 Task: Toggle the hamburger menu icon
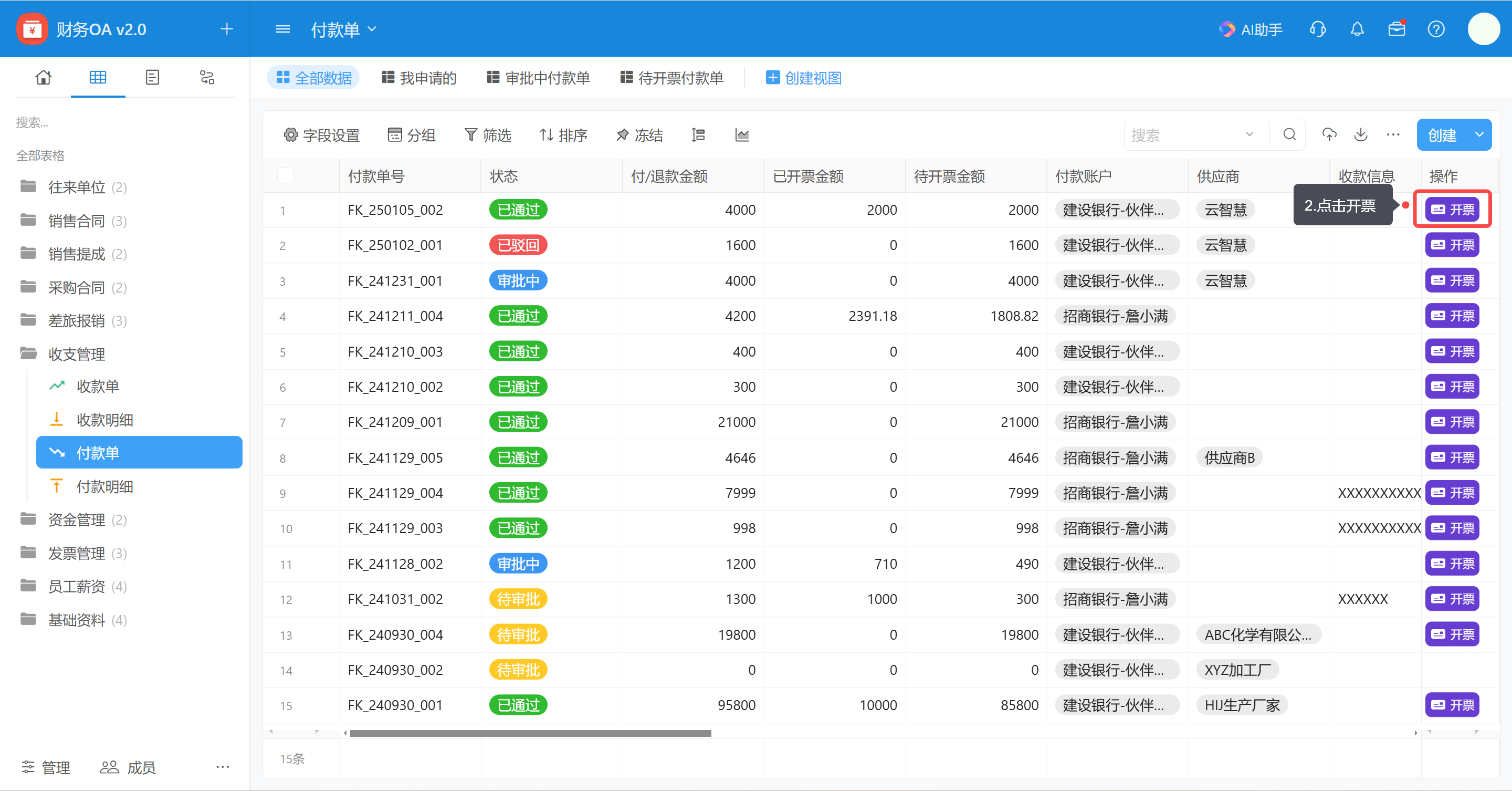point(283,29)
